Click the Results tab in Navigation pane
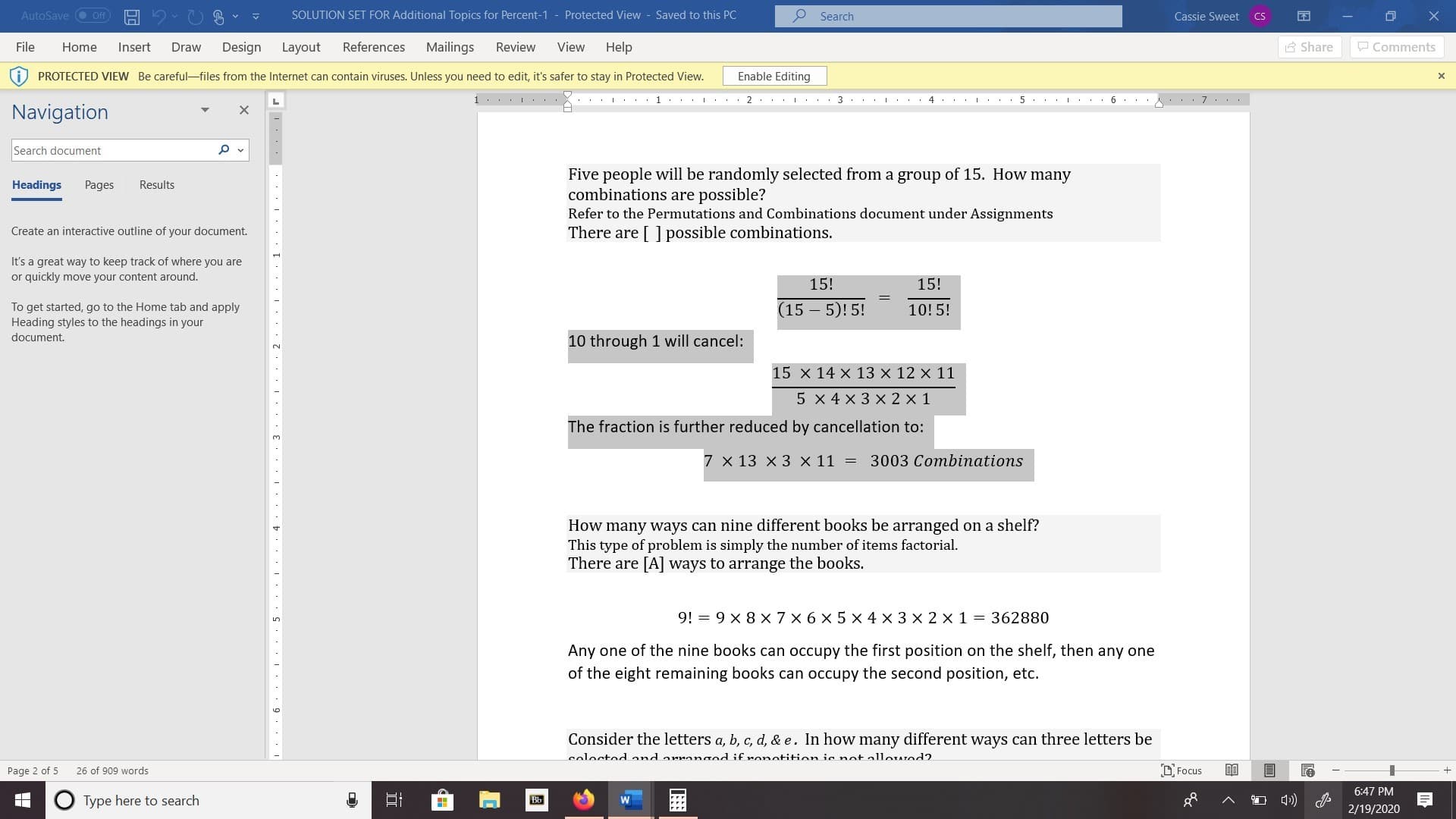 (157, 184)
